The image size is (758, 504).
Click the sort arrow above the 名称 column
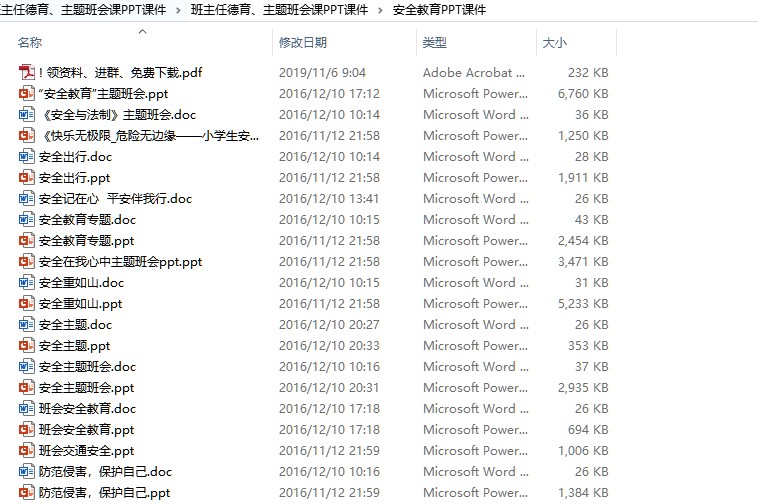pyautogui.click(x=142, y=32)
